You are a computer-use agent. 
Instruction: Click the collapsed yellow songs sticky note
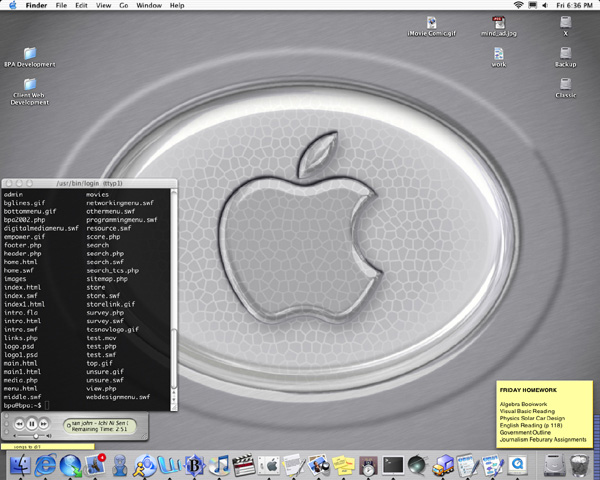[47, 446]
